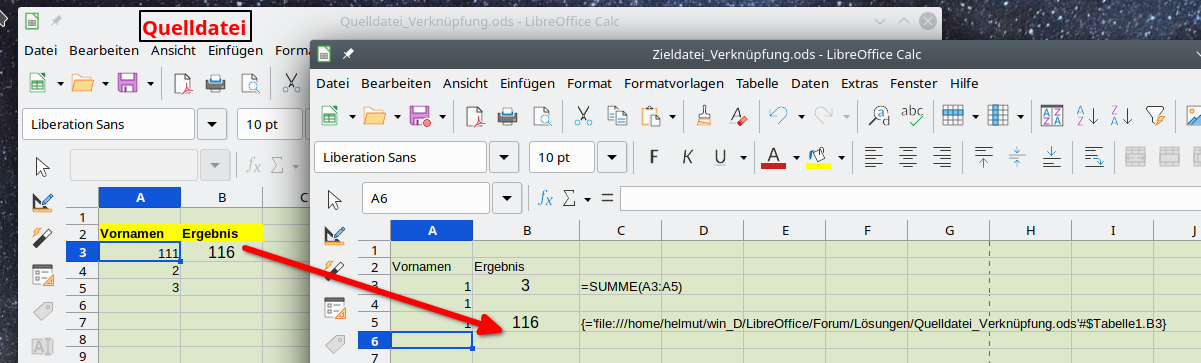1201x363 pixels.
Task: Open the Extras menu
Action: (x=859, y=83)
